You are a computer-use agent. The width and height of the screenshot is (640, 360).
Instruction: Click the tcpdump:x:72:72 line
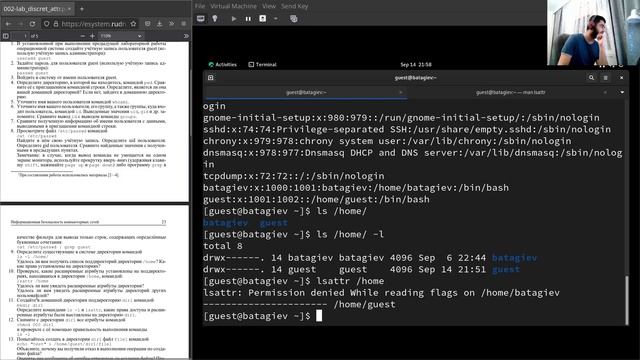[293, 176]
